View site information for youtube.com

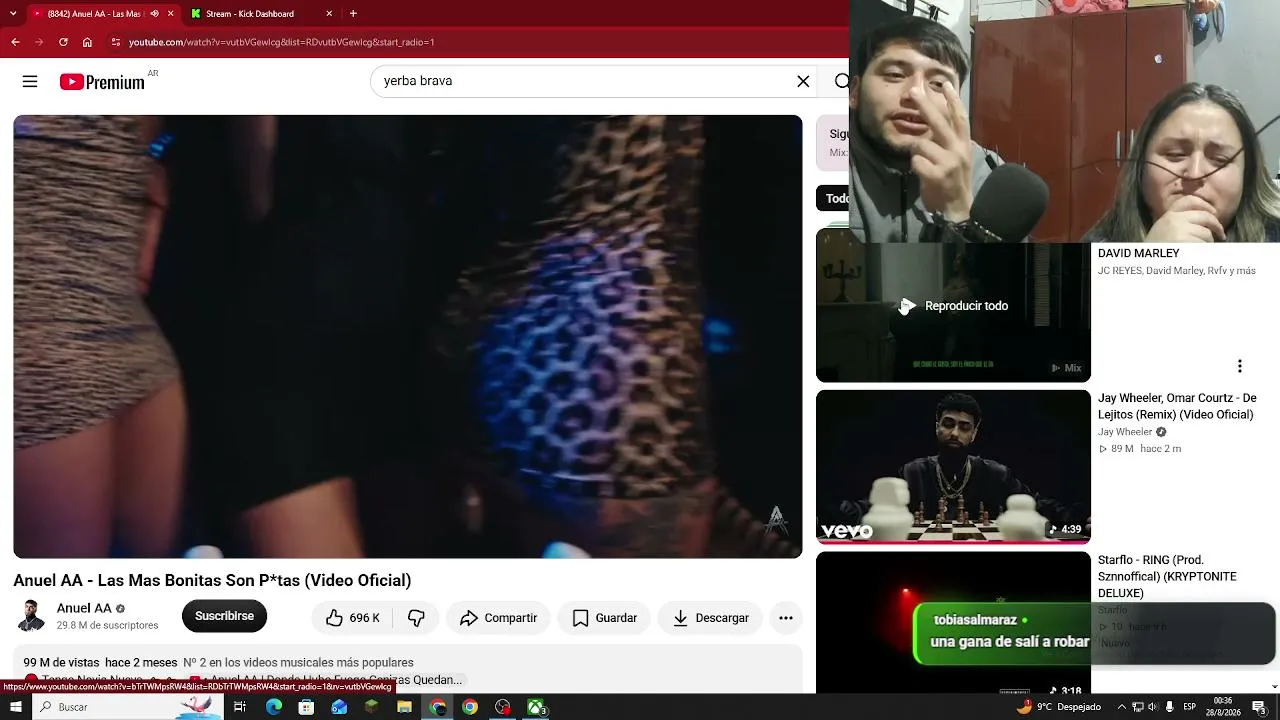pyautogui.click(x=116, y=42)
